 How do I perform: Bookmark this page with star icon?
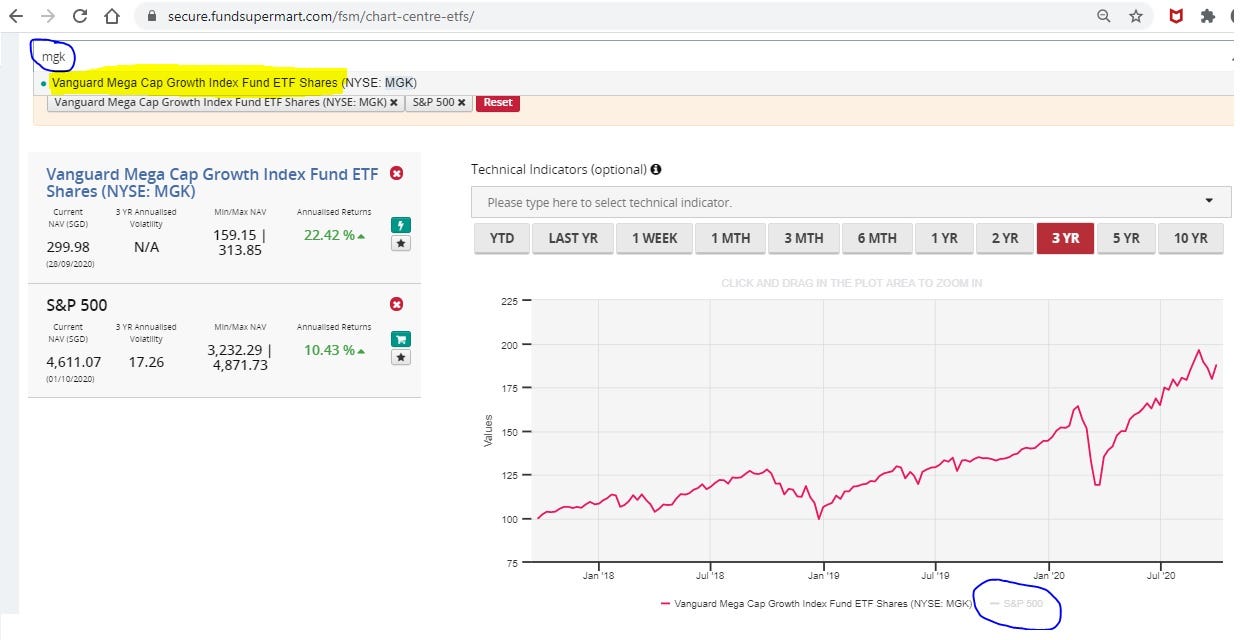pyautogui.click(x=1136, y=16)
